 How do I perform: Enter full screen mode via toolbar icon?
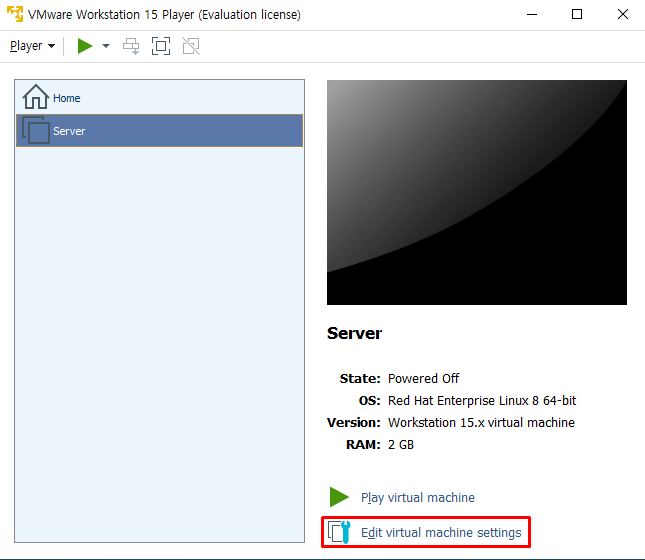coord(161,46)
